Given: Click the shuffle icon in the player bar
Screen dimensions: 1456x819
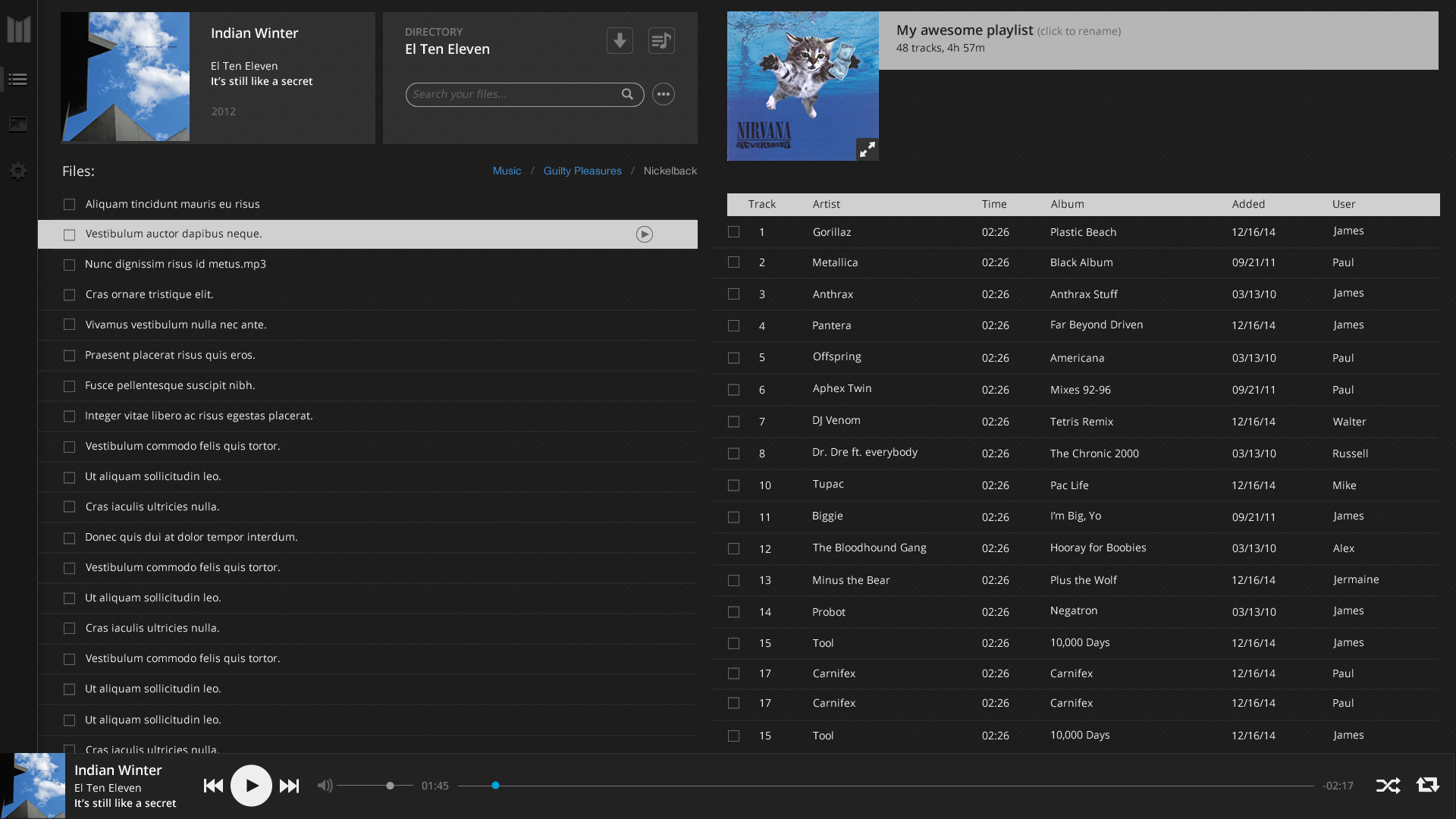Looking at the screenshot, I should coord(1388,786).
